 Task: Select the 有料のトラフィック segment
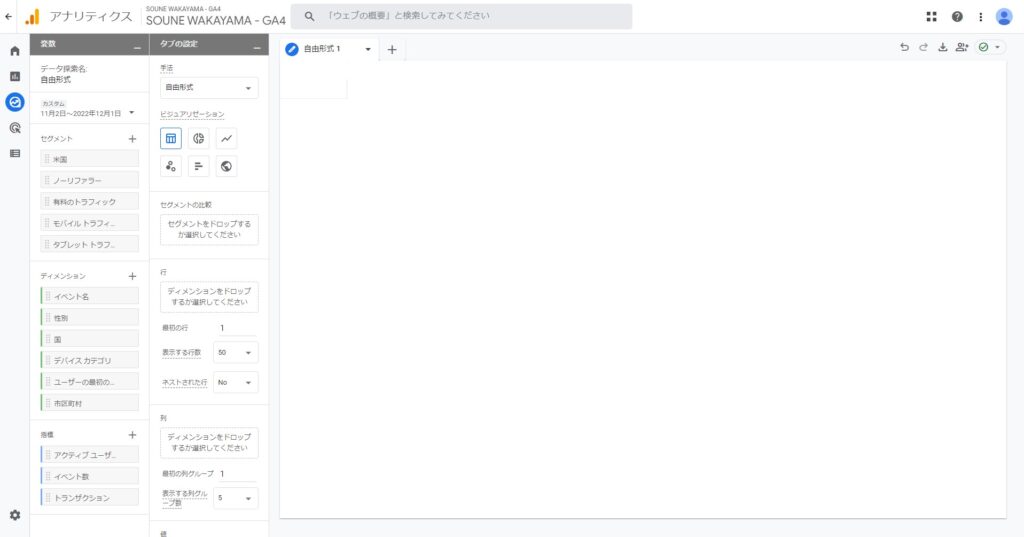(89, 202)
